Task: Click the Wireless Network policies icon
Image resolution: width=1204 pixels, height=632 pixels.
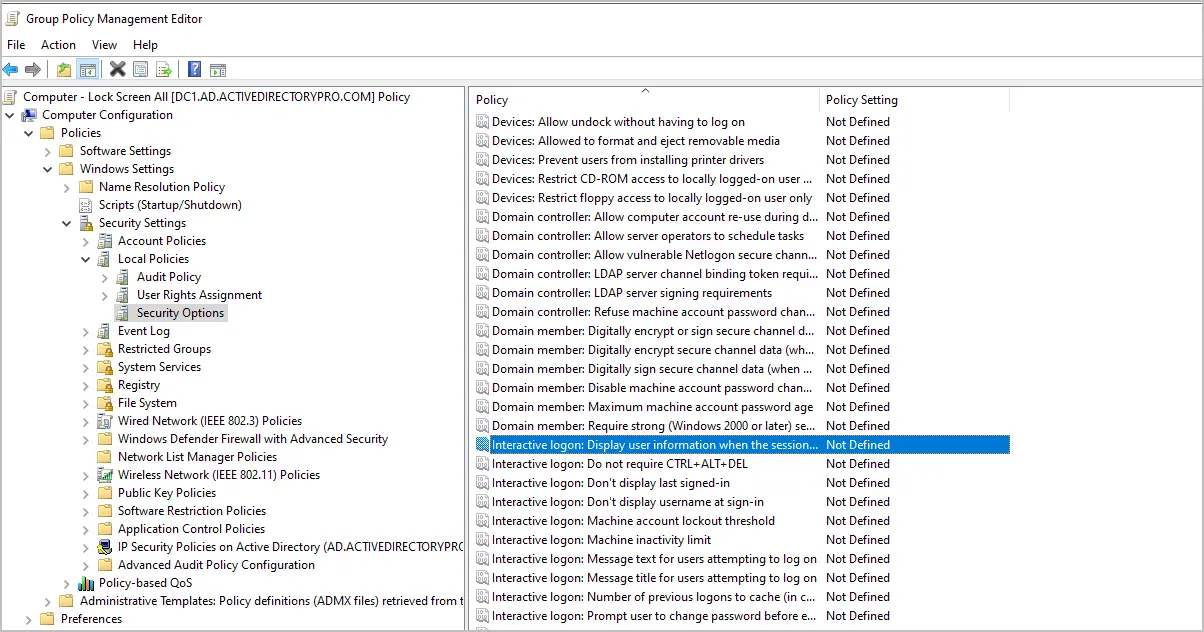Action: (105, 475)
